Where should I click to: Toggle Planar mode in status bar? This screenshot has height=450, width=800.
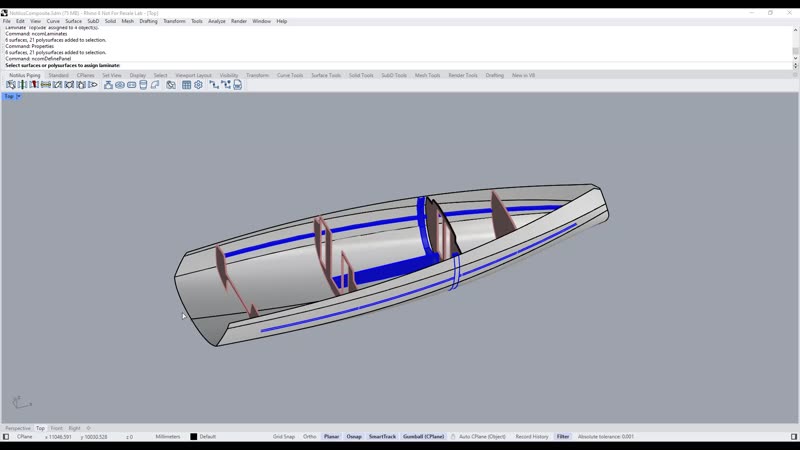point(332,437)
